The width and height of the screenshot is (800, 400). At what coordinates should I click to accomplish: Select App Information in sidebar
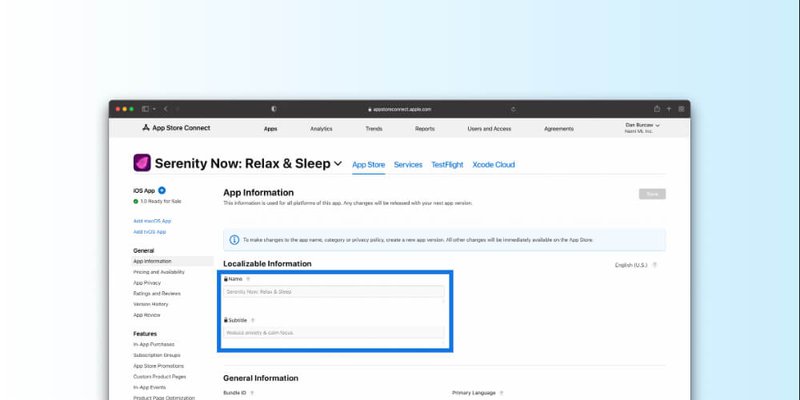[x=172, y=261]
